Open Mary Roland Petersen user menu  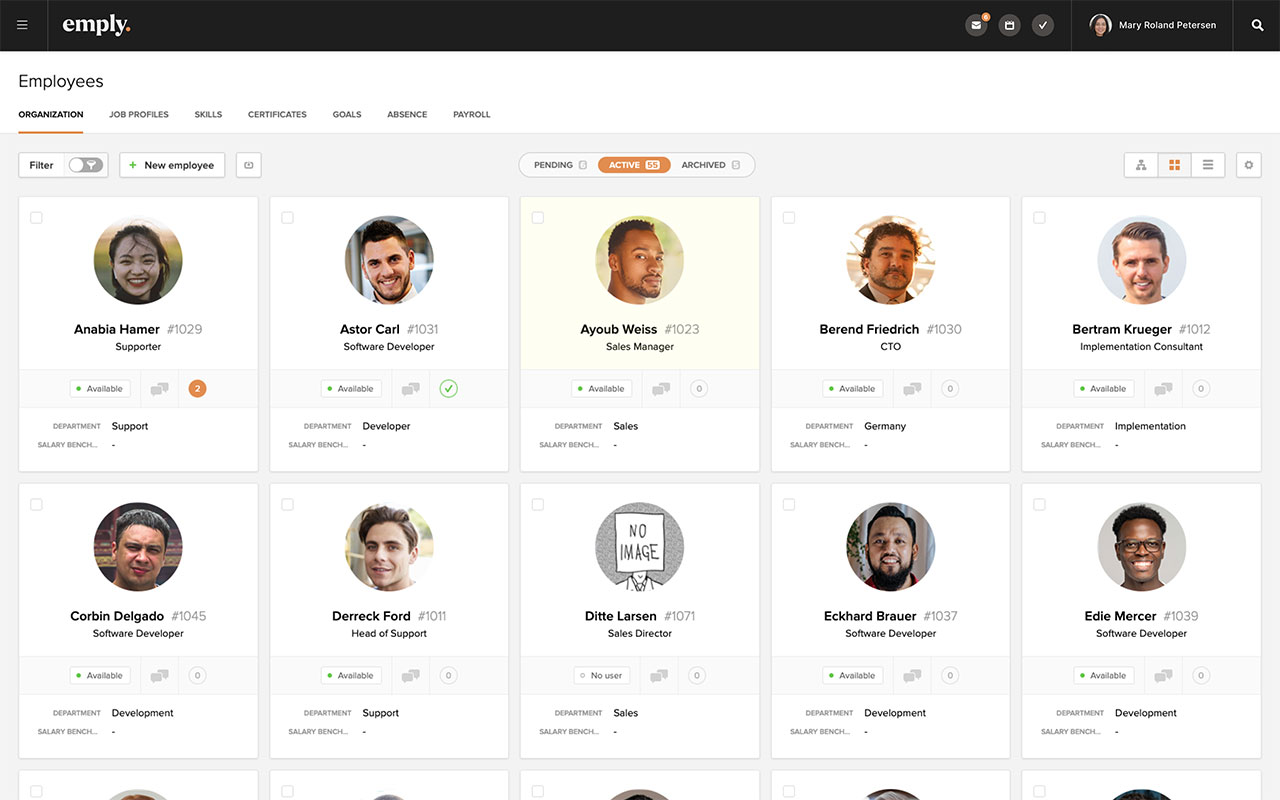[1153, 25]
